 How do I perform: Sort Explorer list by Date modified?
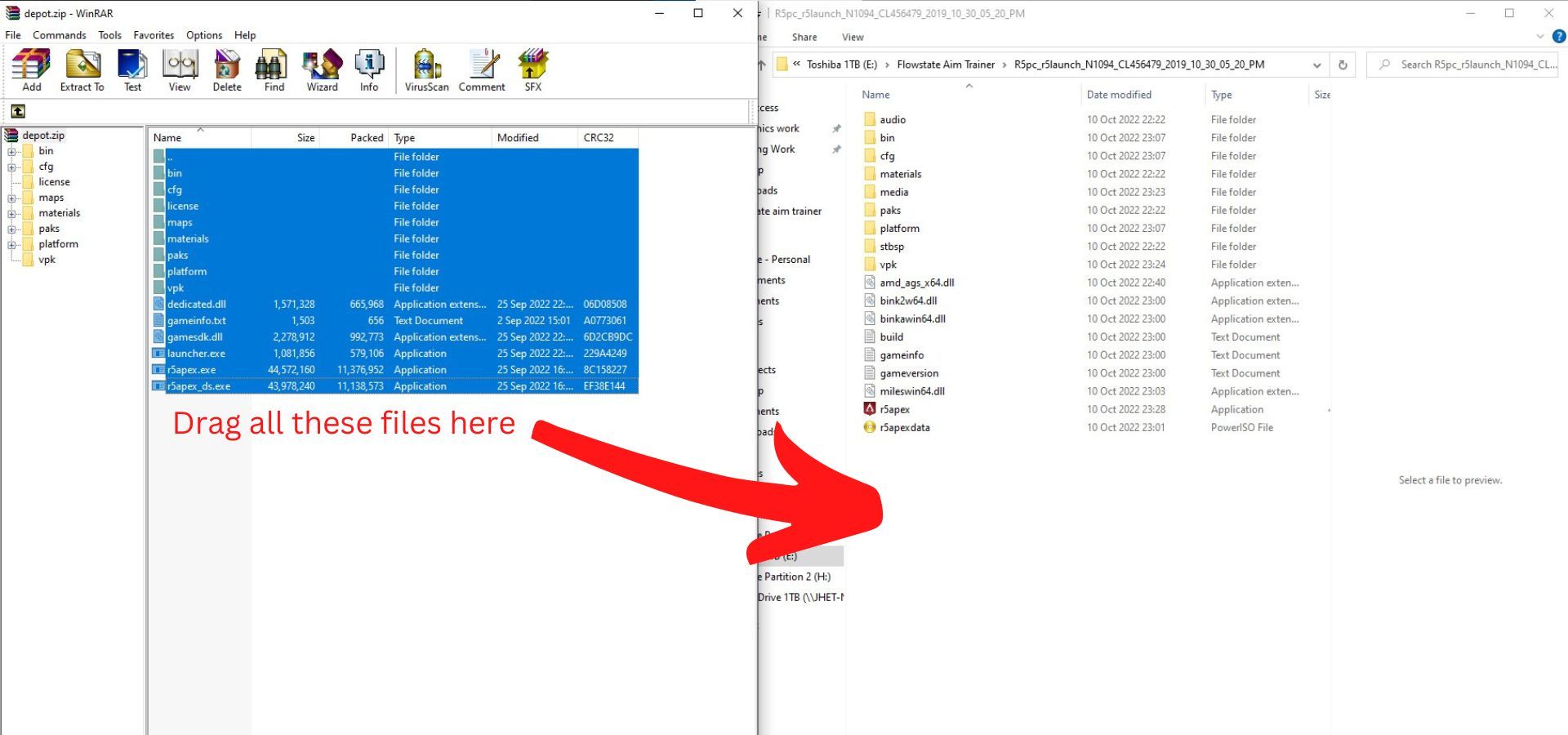(1143, 95)
